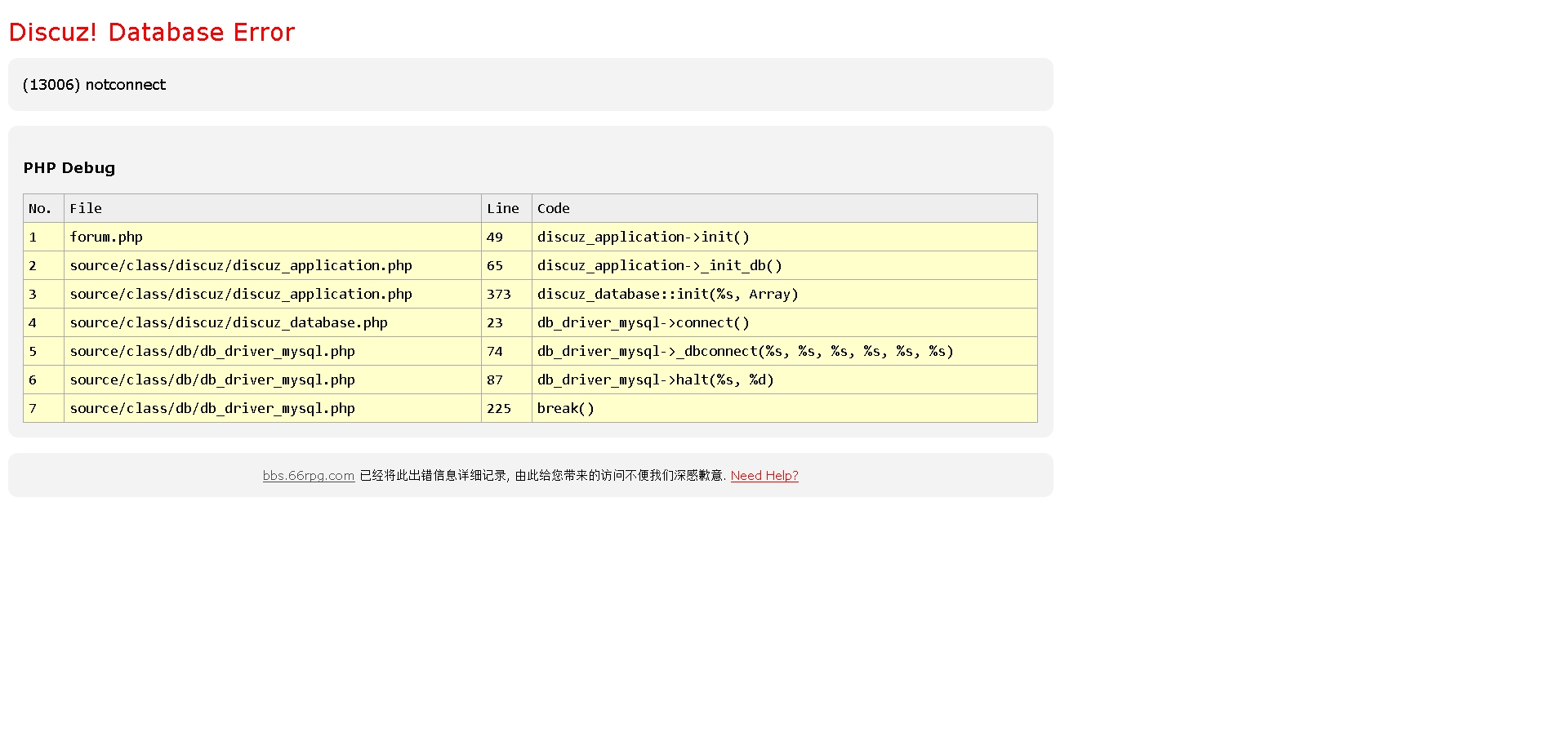Click line number 65 cell
Viewport: 1568px width, 746px height.
click(x=506, y=265)
